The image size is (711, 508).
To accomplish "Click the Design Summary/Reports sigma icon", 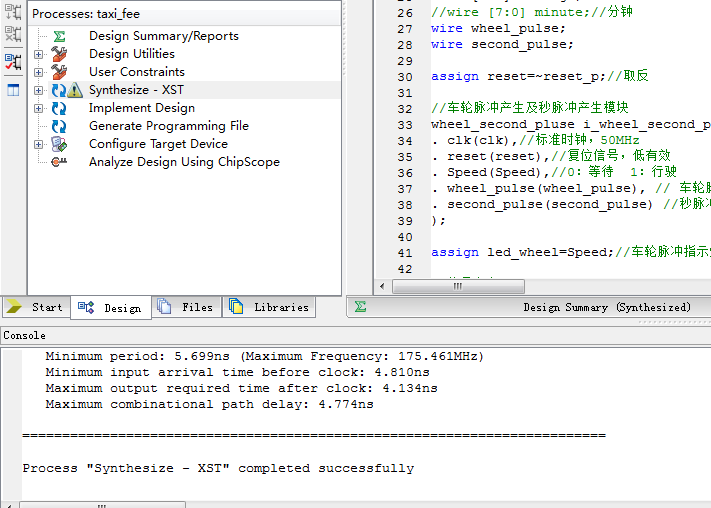I will click(59, 36).
